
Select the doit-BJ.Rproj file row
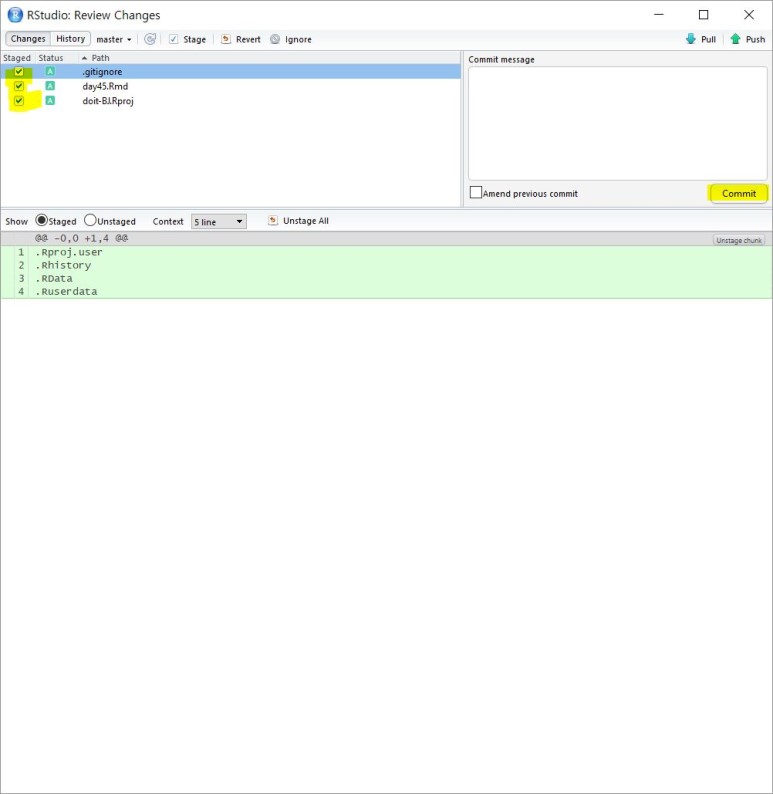230,100
